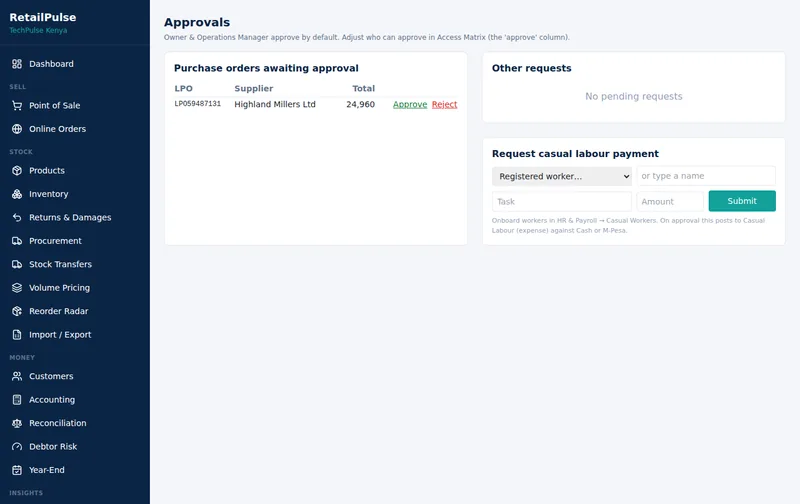Reject the Highland Millers Ltd order

(444, 105)
